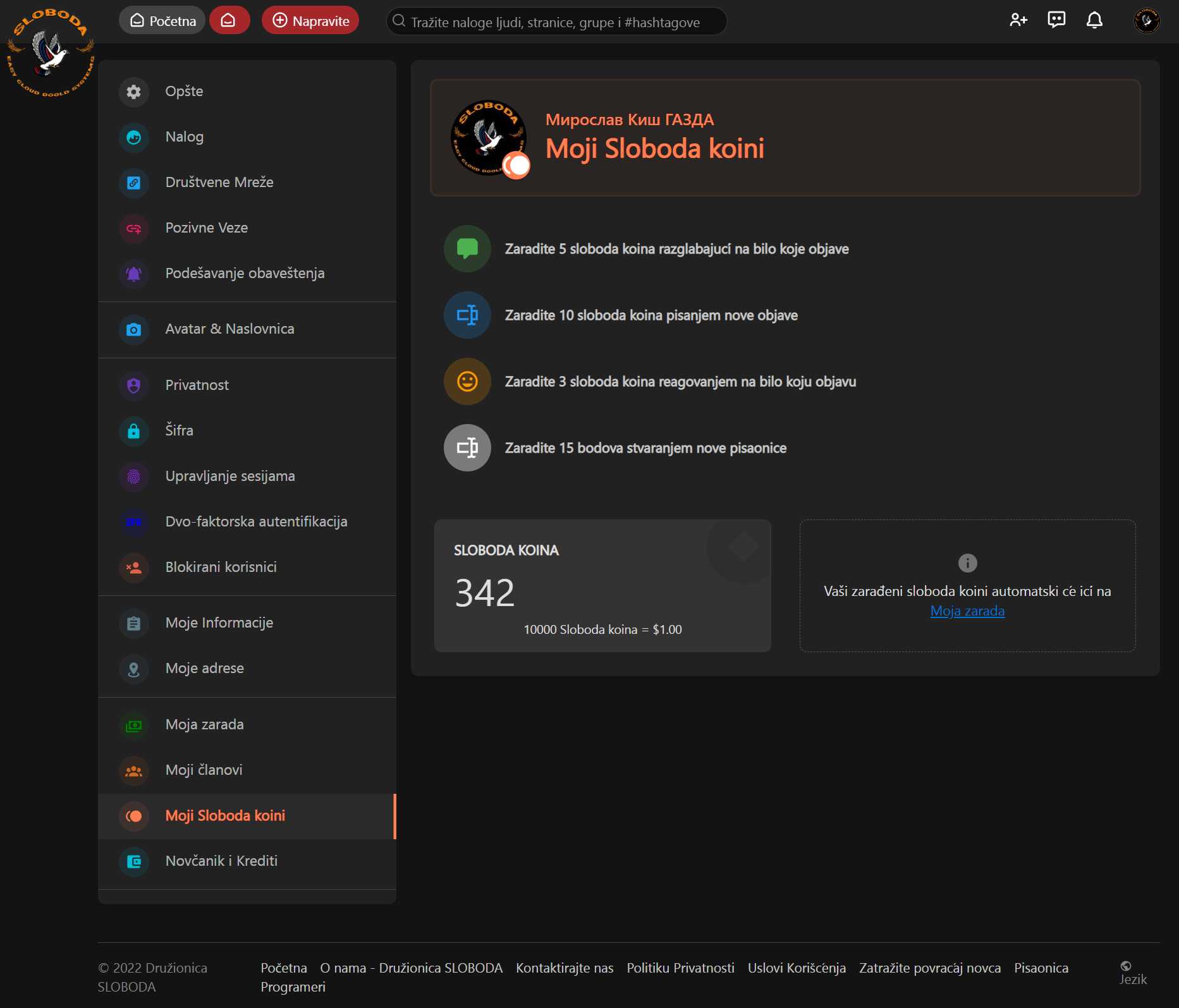Click the Početna button in header
The width and height of the screenshot is (1179, 1008).
[x=162, y=20]
